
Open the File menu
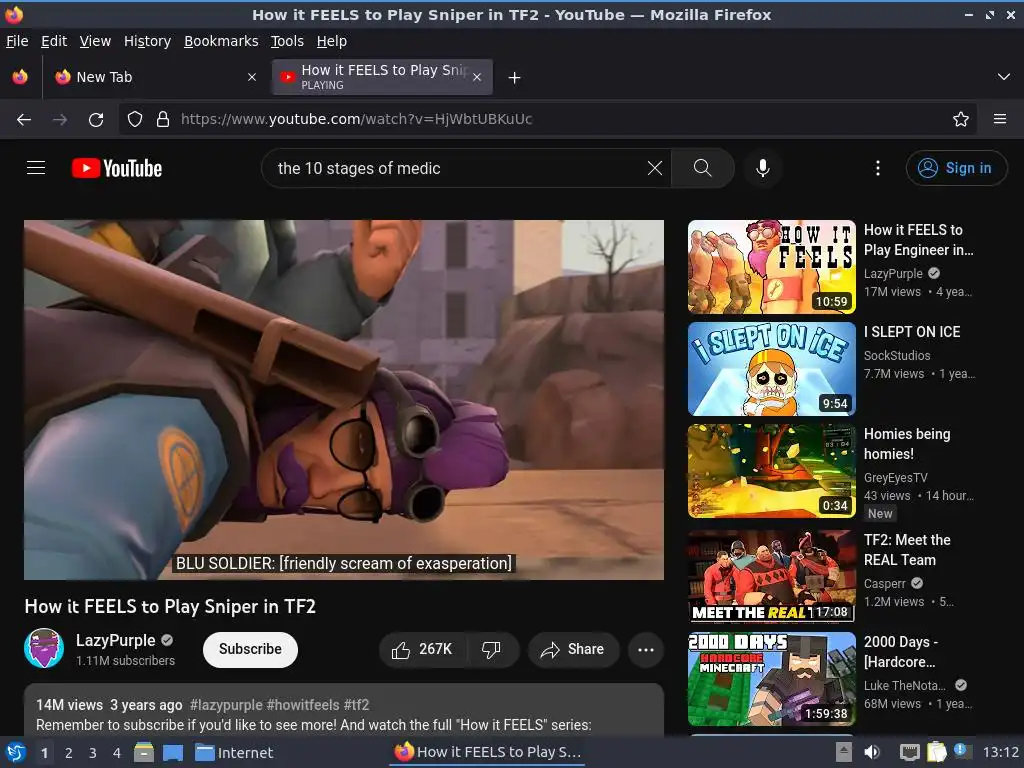(x=17, y=41)
